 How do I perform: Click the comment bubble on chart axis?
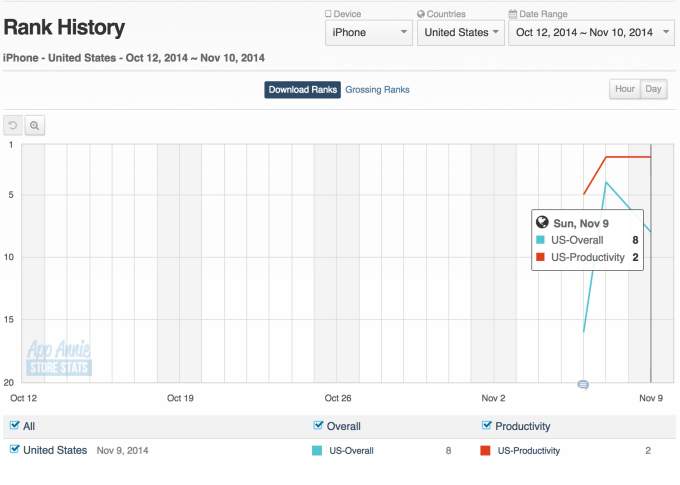(x=583, y=384)
